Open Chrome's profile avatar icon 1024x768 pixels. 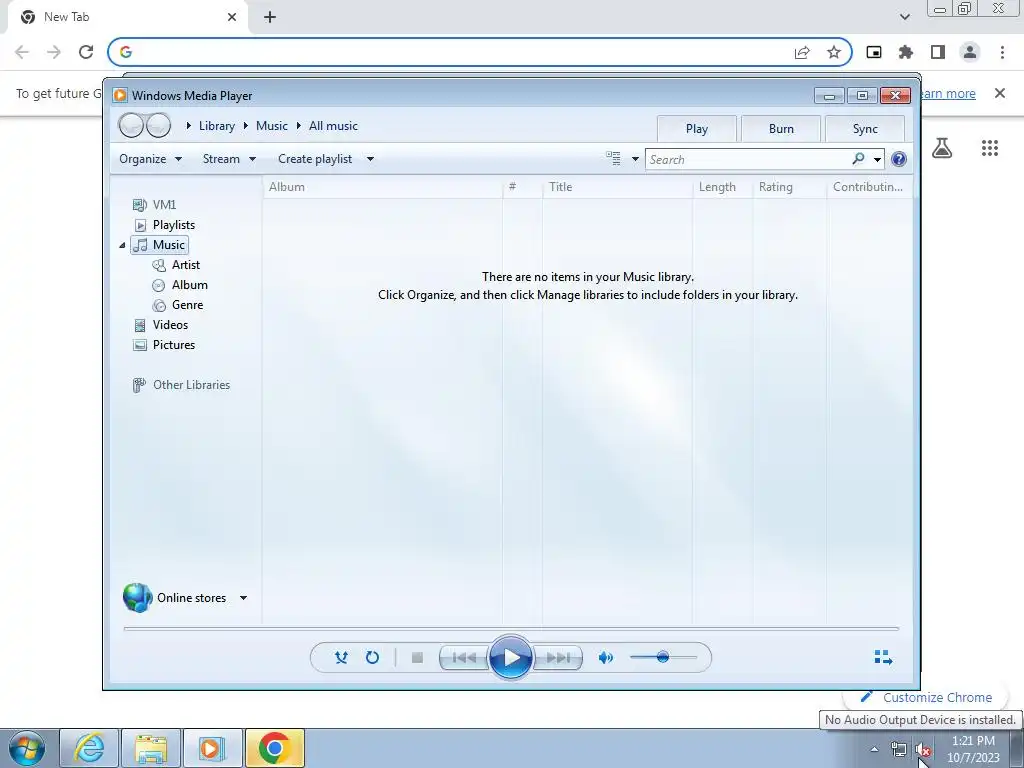click(970, 52)
